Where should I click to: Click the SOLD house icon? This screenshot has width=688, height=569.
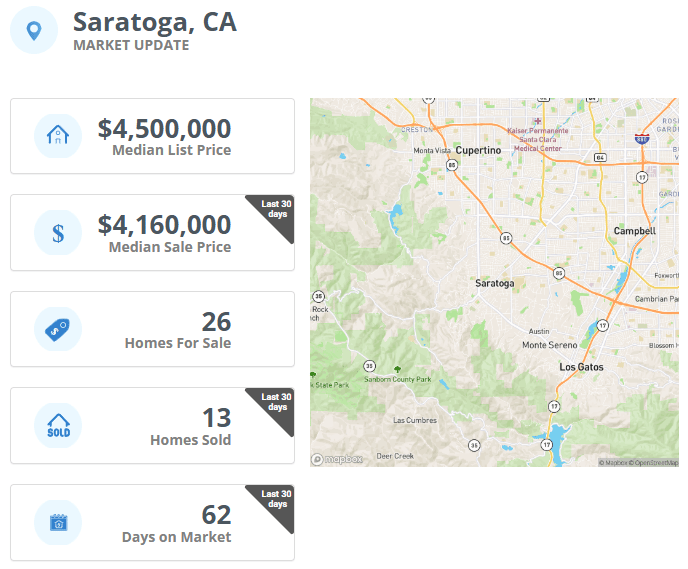(58, 426)
